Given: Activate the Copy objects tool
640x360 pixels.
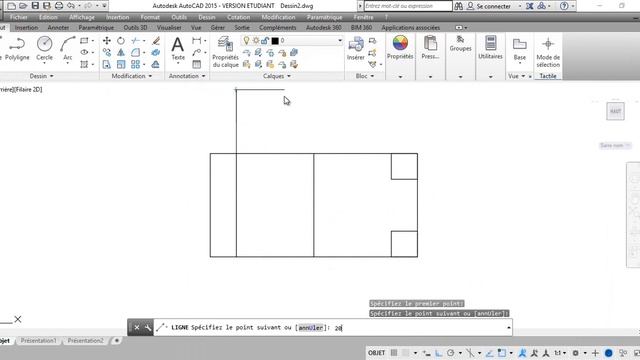Looking at the screenshot, I should [107, 53].
